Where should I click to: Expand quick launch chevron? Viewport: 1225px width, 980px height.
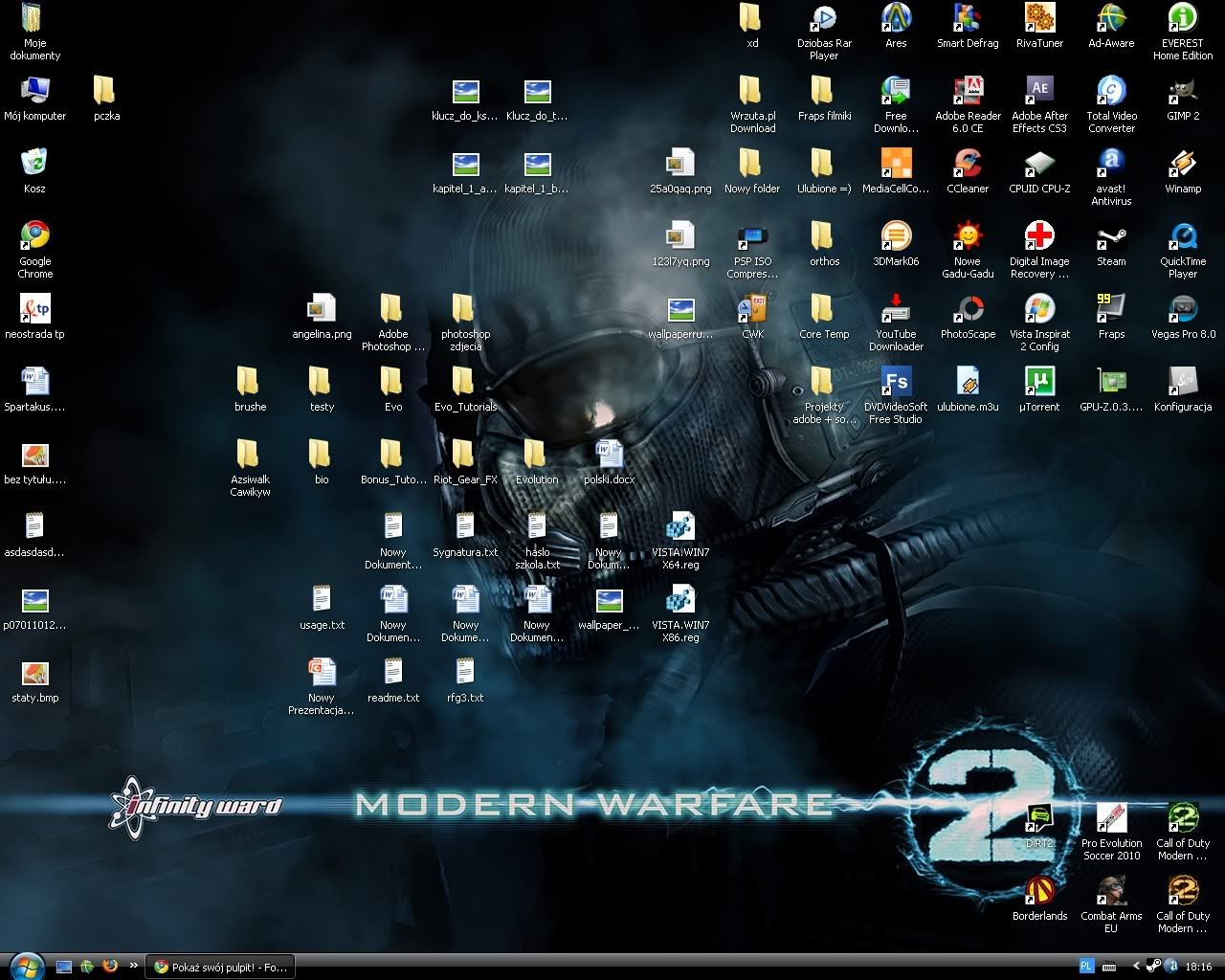[133, 967]
